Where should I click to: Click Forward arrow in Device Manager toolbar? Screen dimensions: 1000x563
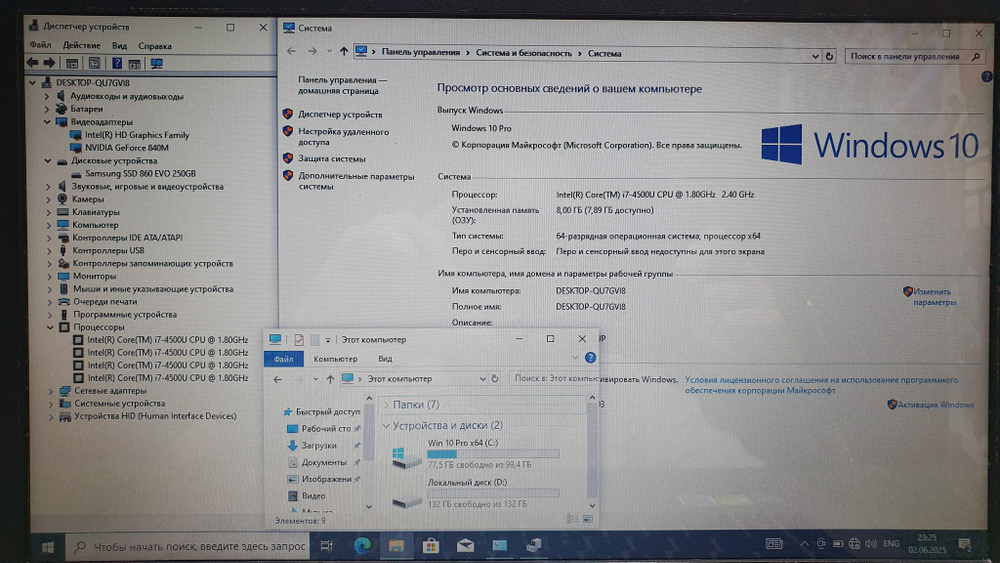(x=49, y=63)
